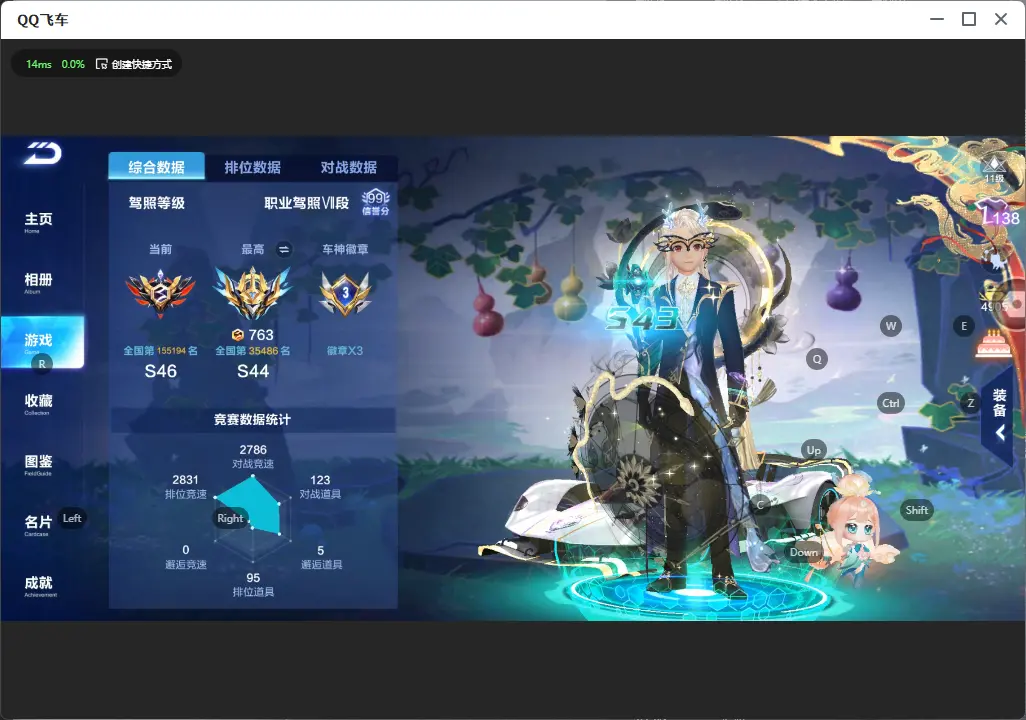Click the R key hint on 游戏
Viewport: 1026px width, 720px height.
[42, 364]
